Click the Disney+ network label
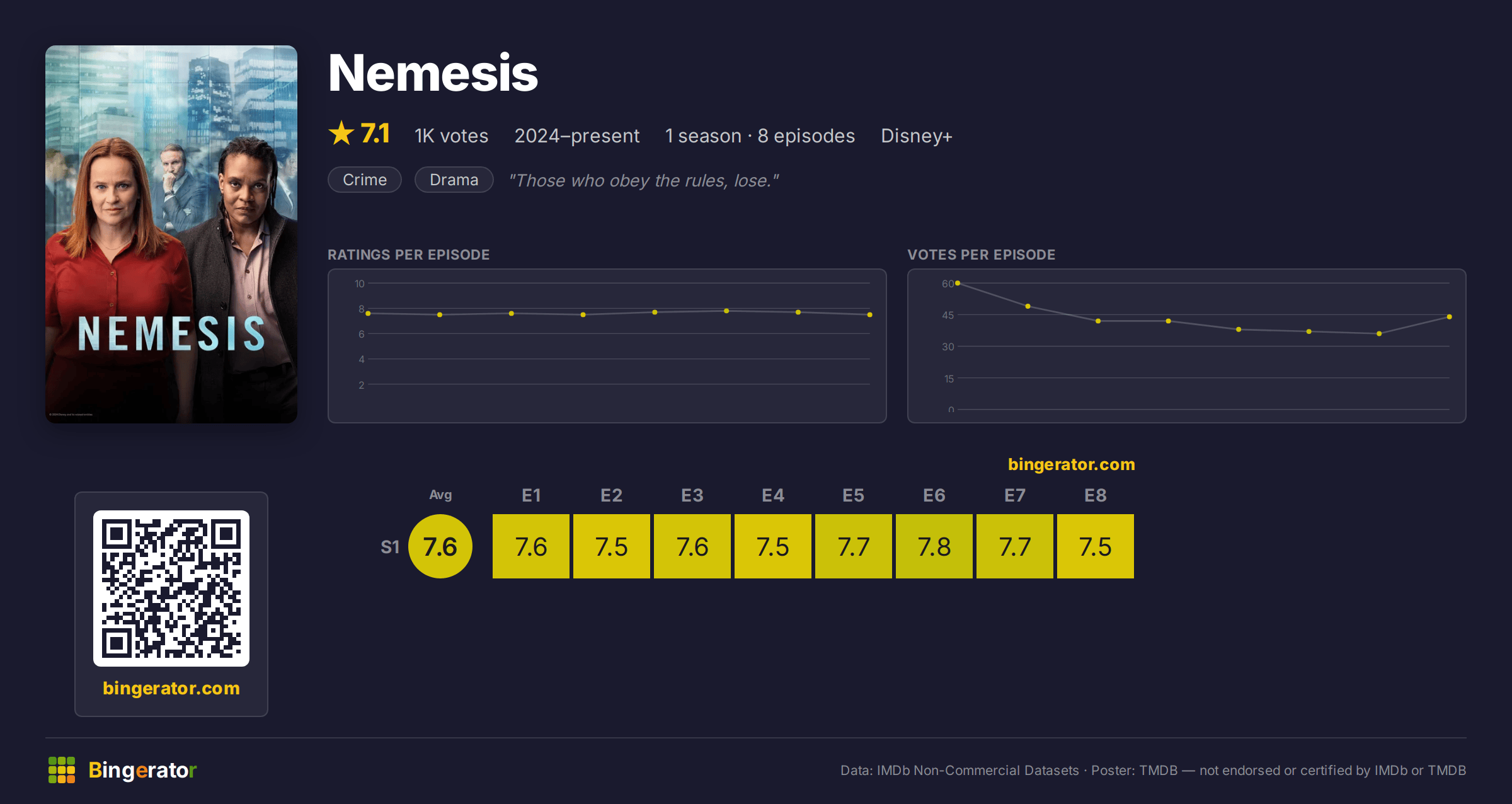 (x=917, y=135)
